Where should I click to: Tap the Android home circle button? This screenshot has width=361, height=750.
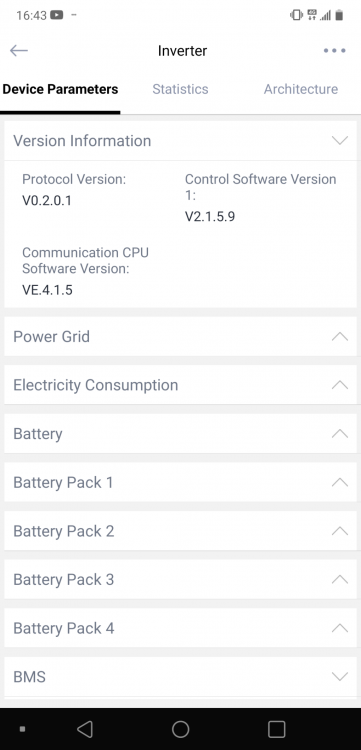tap(181, 729)
